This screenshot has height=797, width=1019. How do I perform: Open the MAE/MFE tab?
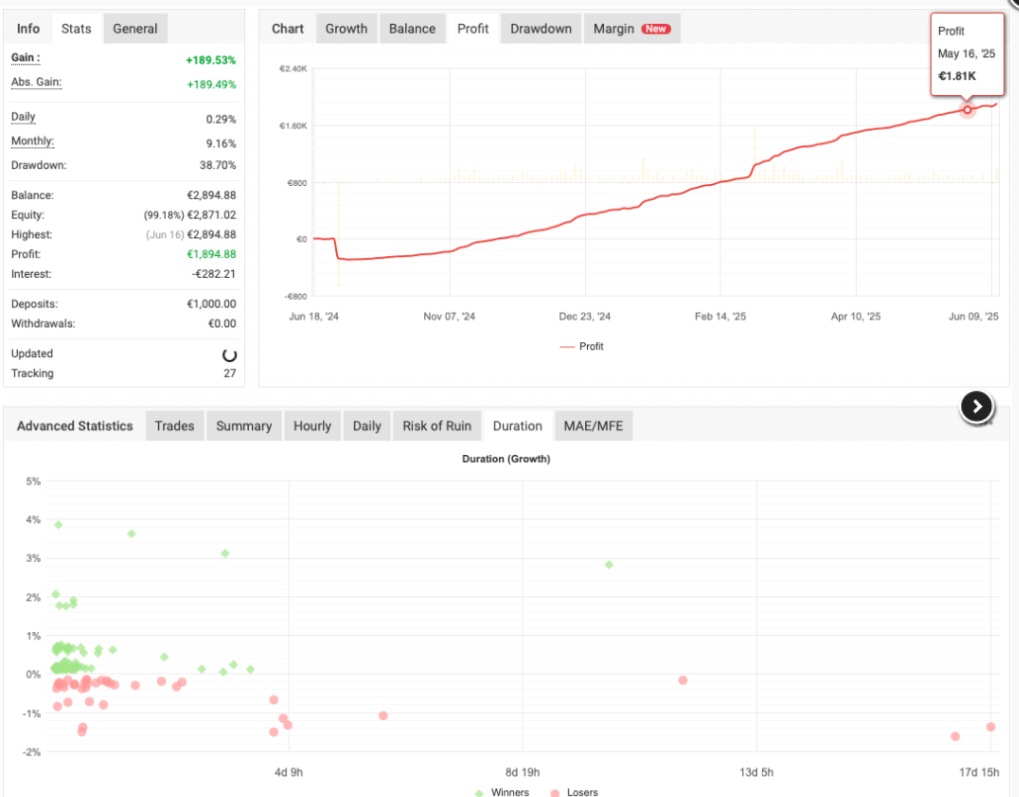pos(592,425)
